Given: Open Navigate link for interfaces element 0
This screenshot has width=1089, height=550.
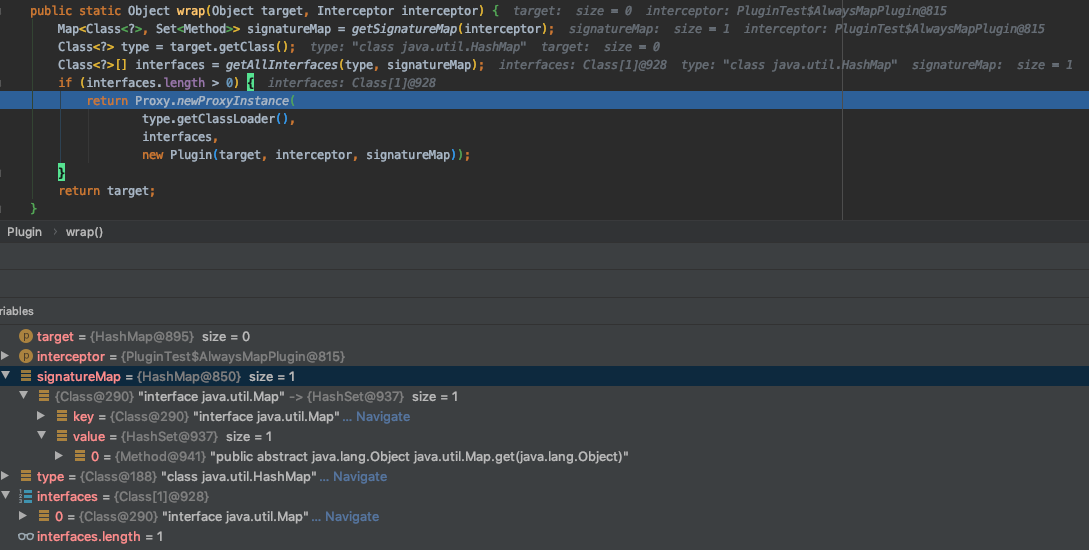Looking at the screenshot, I should click(x=351, y=517).
